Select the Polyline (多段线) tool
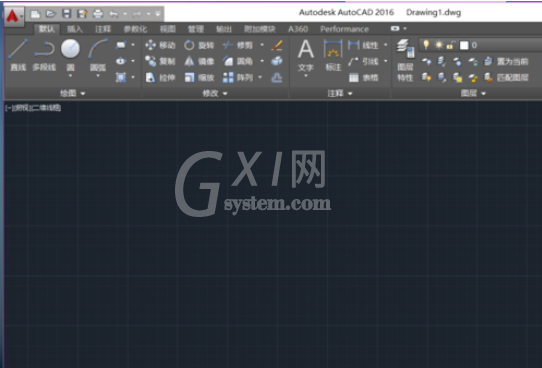Image resolution: width=542 pixels, height=368 pixels. [44, 55]
